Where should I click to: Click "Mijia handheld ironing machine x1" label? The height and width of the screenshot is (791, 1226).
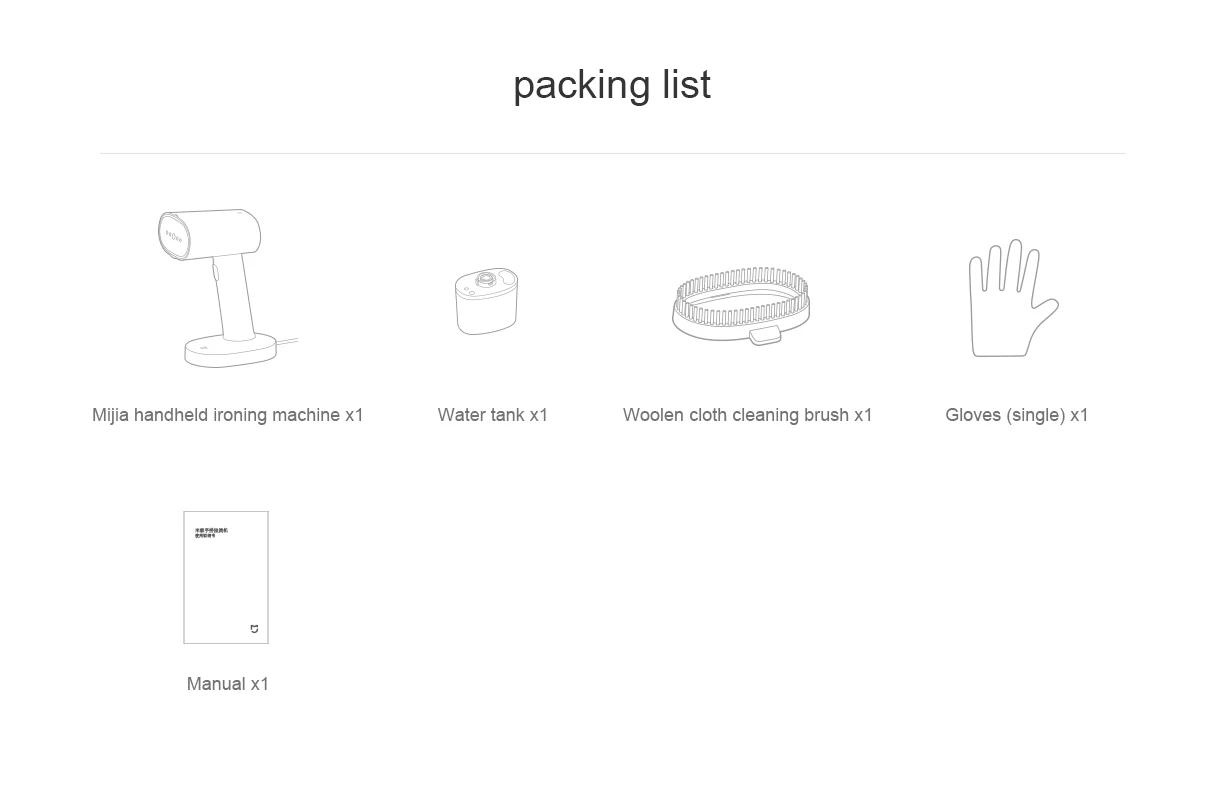pyautogui.click(x=228, y=415)
